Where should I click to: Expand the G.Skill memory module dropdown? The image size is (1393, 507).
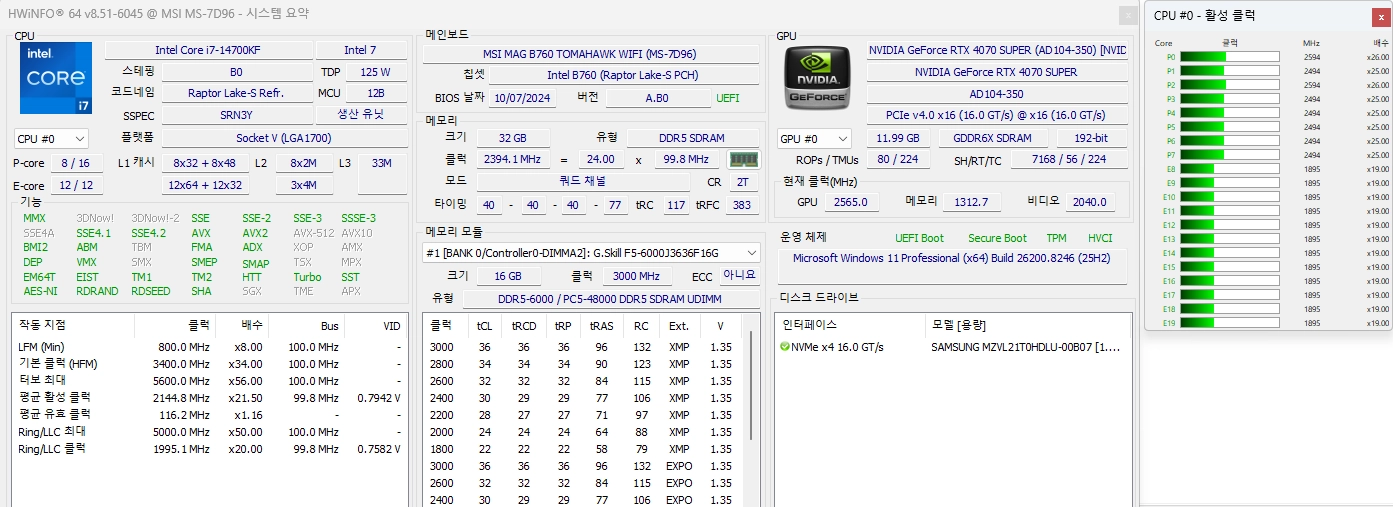click(590, 253)
